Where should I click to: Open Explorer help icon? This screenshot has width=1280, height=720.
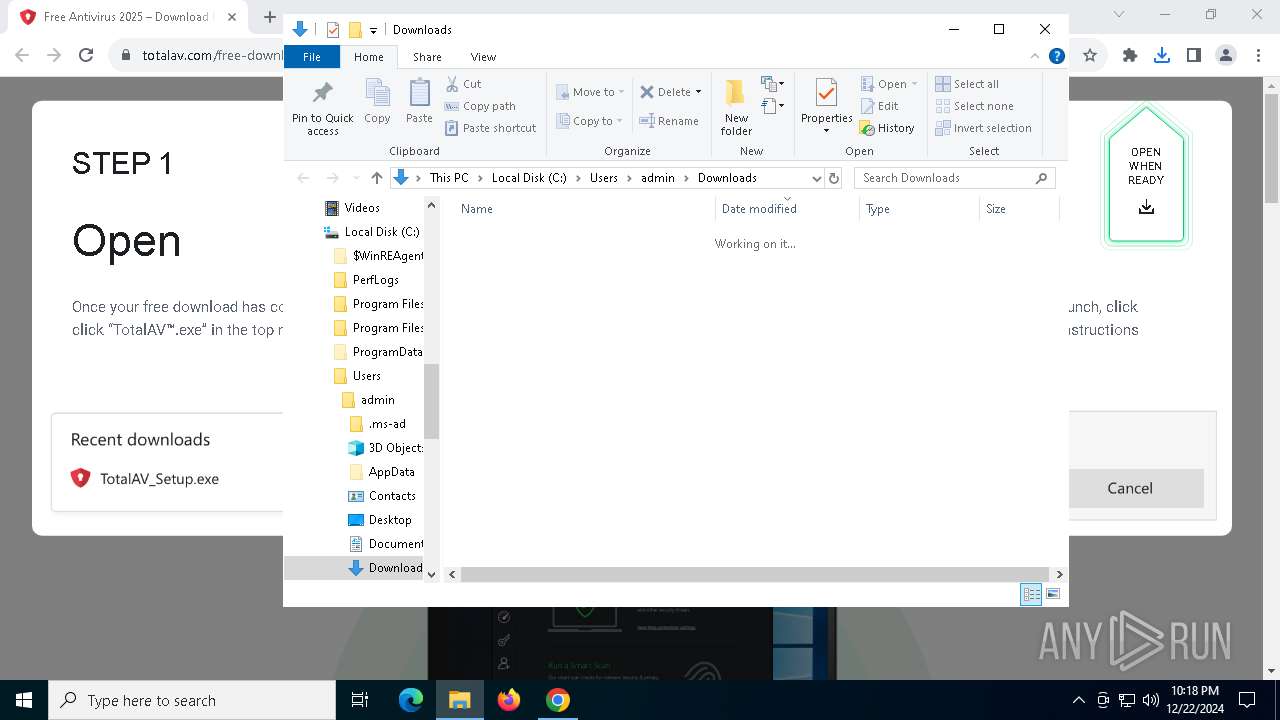click(1056, 56)
